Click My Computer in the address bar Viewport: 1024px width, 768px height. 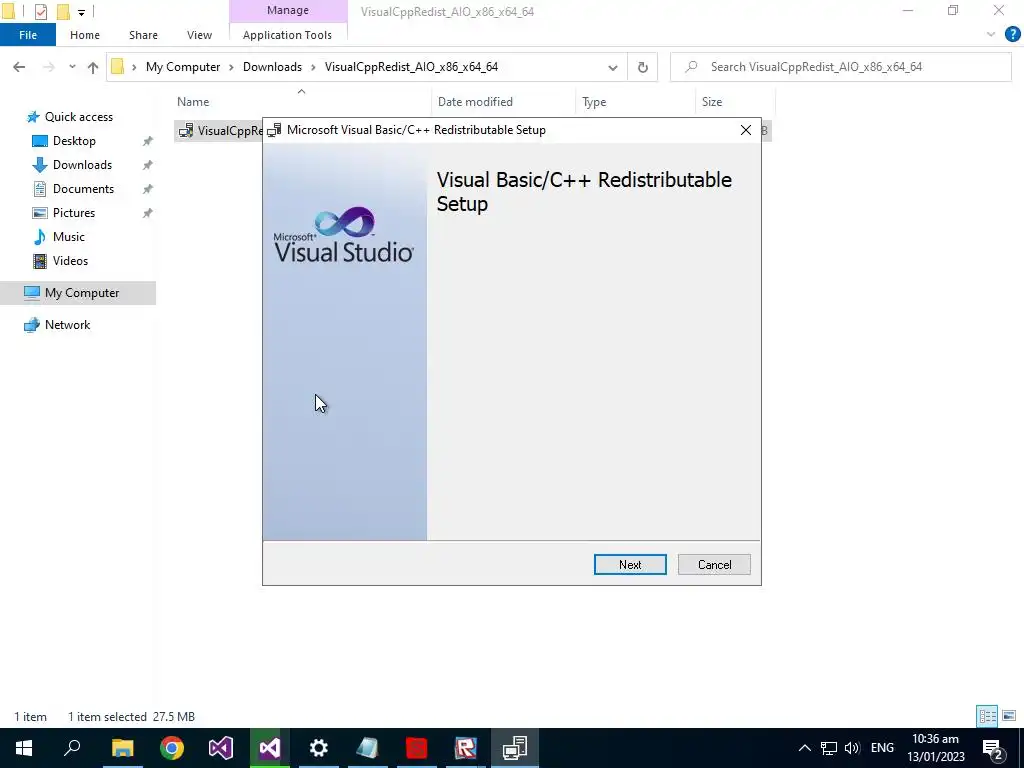coord(183,67)
